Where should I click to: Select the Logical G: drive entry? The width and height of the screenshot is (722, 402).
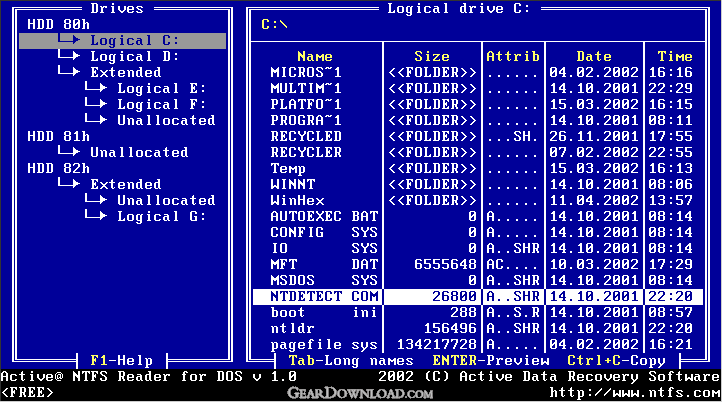161,216
